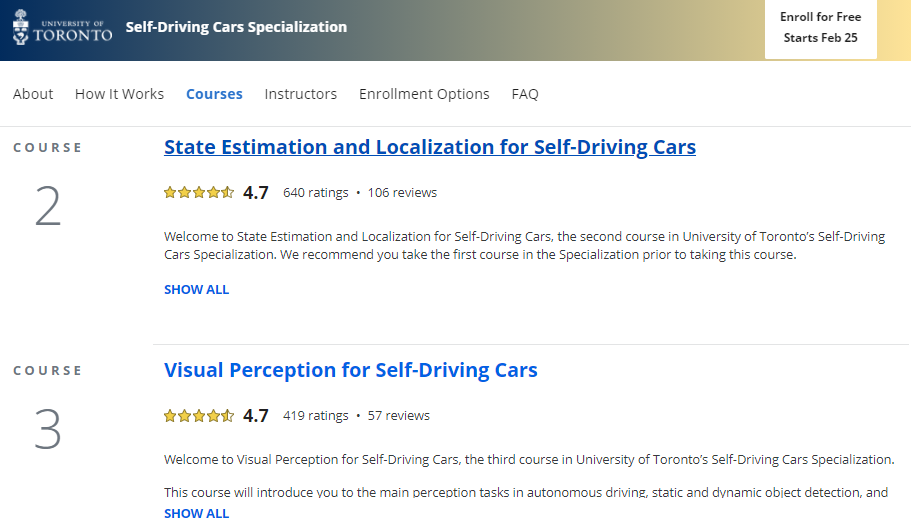Viewport: 911px width, 529px height.
Task: Click the 106 reviews text
Action: tap(402, 192)
